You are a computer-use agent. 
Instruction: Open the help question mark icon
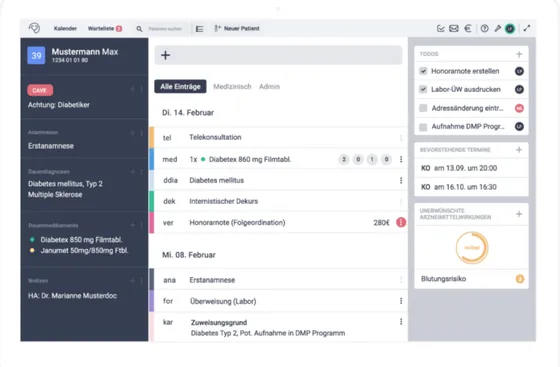[x=484, y=29]
